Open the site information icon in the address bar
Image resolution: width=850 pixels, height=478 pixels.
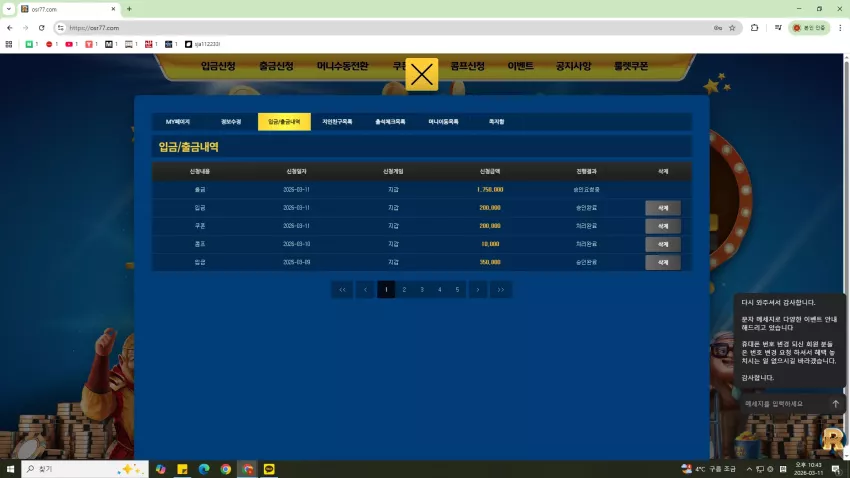pyautogui.click(x=61, y=28)
